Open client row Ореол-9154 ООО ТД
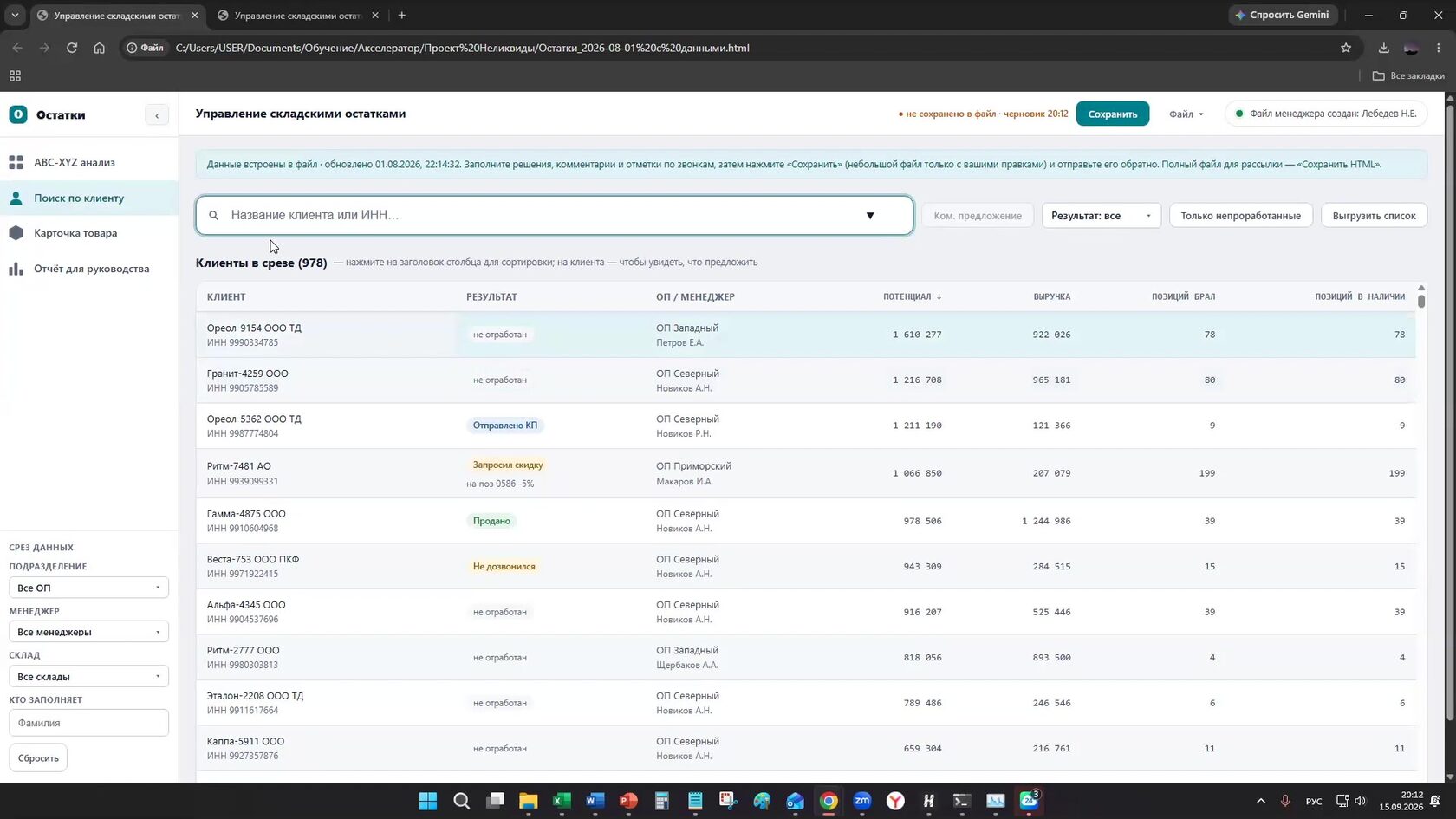This screenshot has height=819, width=1456. coord(806,335)
